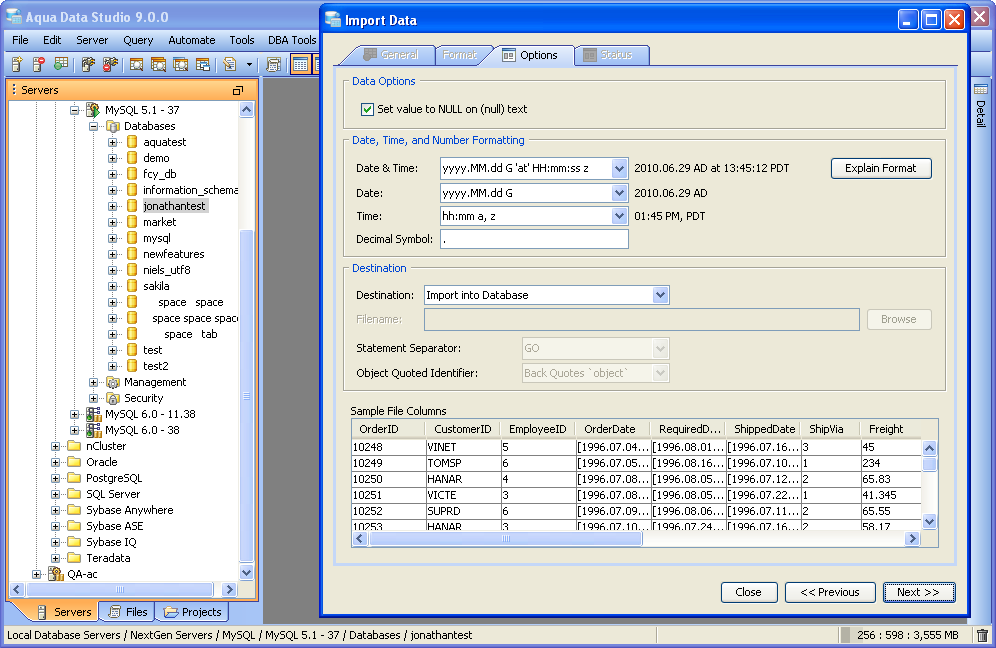Click the scroll down arrow of sample table
Viewport: 996px width, 648px height.
click(929, 522)
